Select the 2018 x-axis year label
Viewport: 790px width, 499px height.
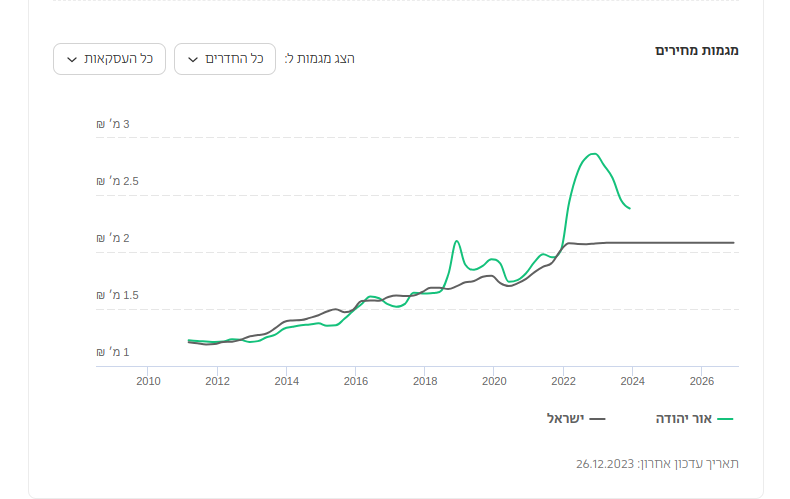(425, 381)
